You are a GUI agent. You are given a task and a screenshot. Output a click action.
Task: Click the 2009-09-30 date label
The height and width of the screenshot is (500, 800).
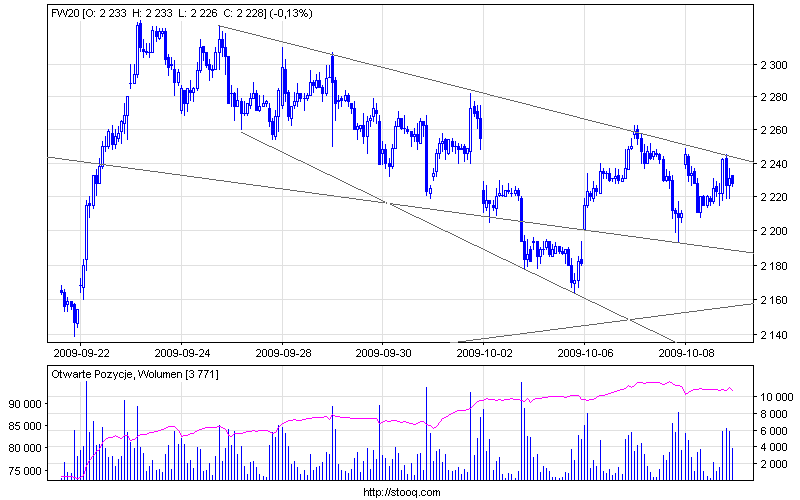[383, 353]
